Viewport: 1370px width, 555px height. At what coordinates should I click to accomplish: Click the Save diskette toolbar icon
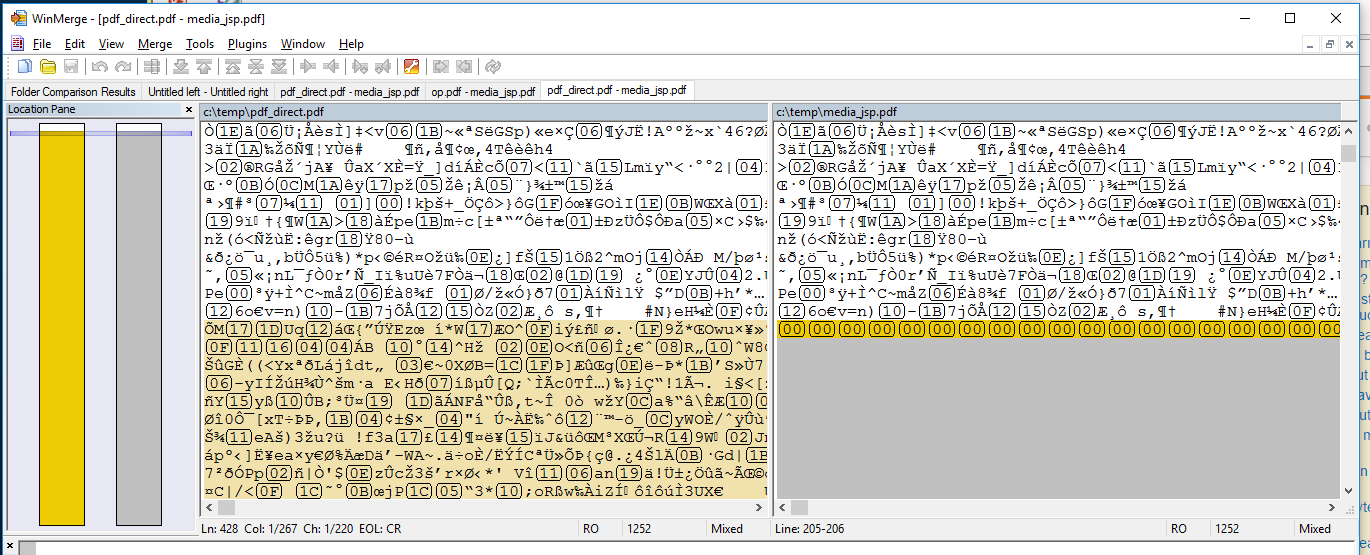71,66
